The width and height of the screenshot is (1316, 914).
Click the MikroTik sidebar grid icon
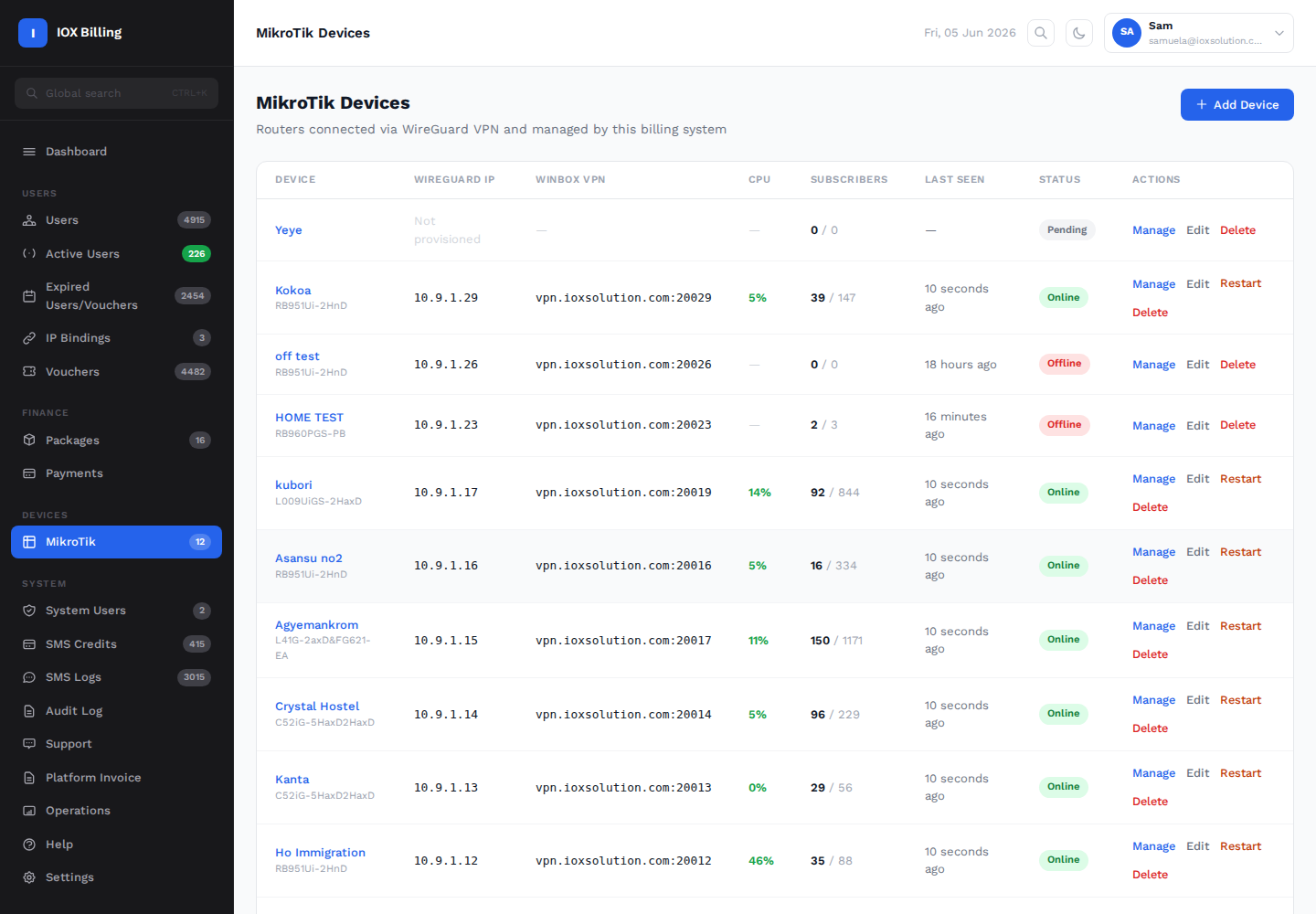click(29, 542)
